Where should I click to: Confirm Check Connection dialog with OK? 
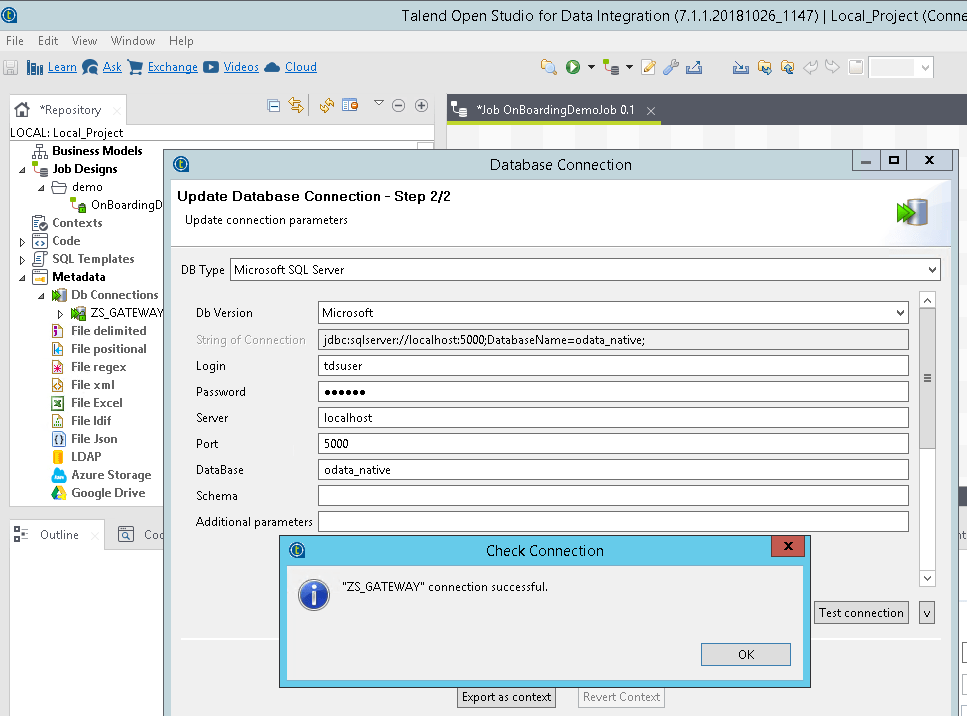click(x=746, y=654)
